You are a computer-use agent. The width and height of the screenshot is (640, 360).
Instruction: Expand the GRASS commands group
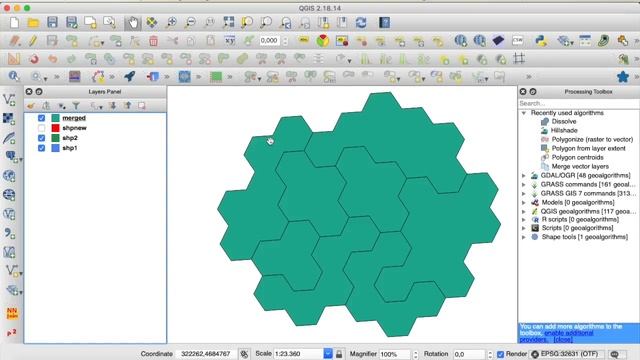point(524,184)
